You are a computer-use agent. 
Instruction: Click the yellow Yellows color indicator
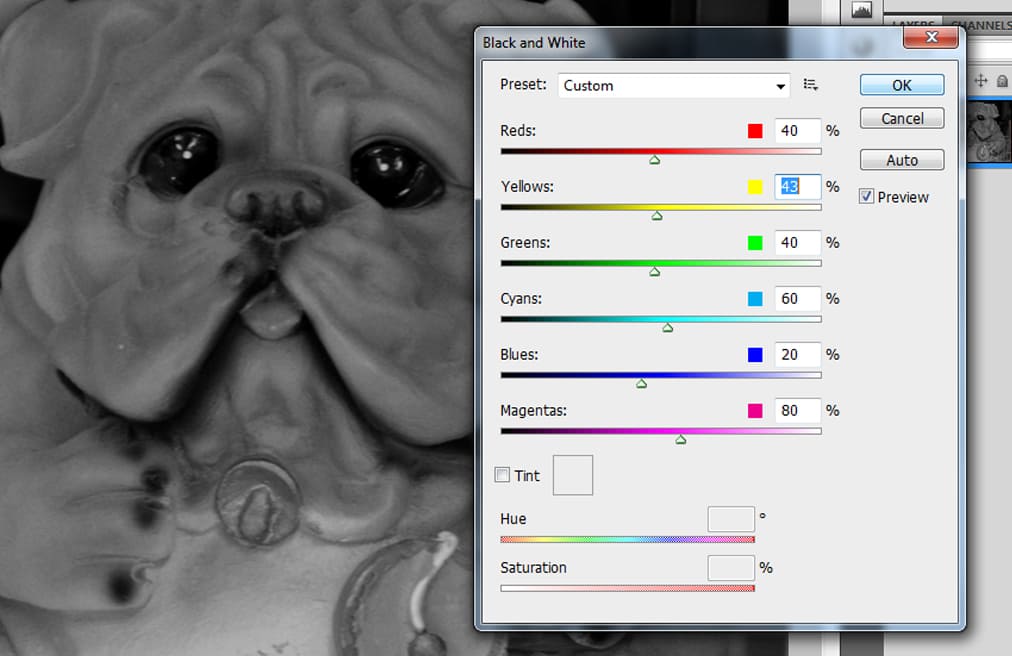pos(755,187)
